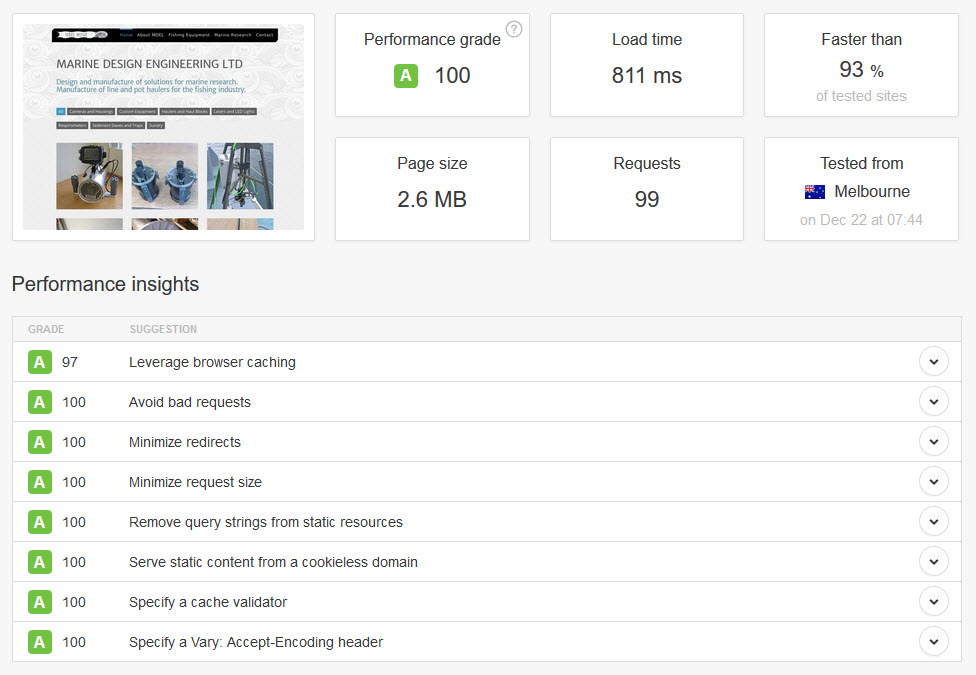The width and height of the screenshot is (976, 675).
Task: Click the A badge for Vary: Accept-Encoding header row
Action: 40,642
